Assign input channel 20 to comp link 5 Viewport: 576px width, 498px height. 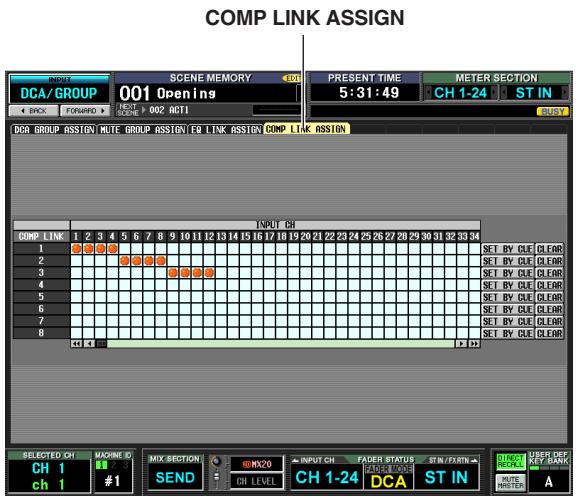tap(306, 297)
